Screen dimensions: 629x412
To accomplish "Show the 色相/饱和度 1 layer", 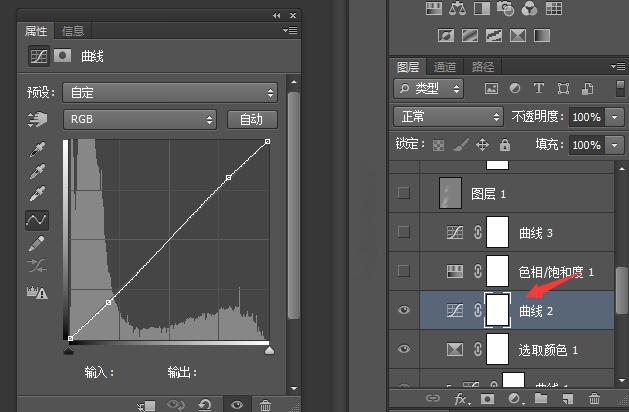I will [x=404, y=271].
